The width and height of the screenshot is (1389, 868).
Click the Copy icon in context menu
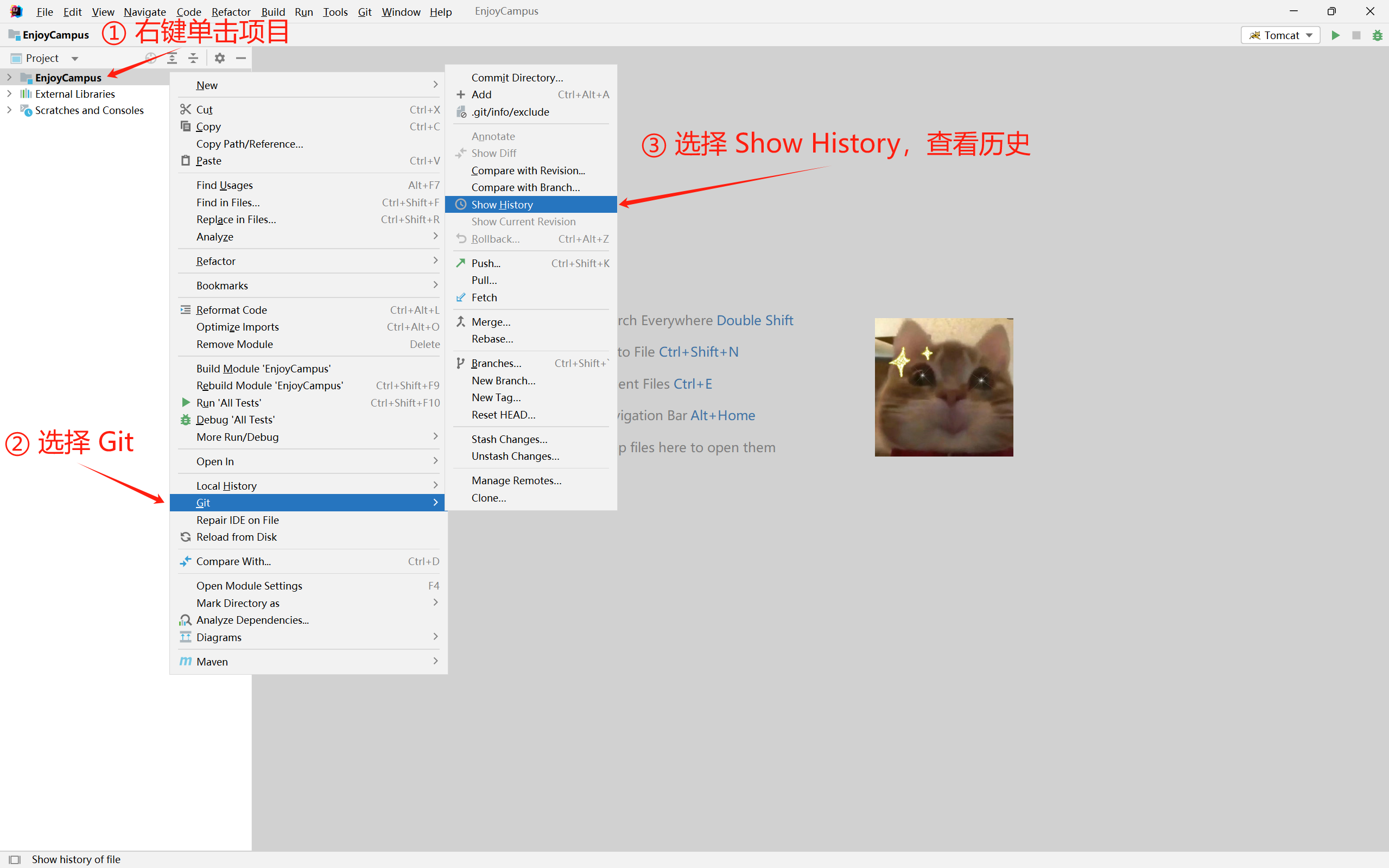pyautogui.click(x=186, y=126)
